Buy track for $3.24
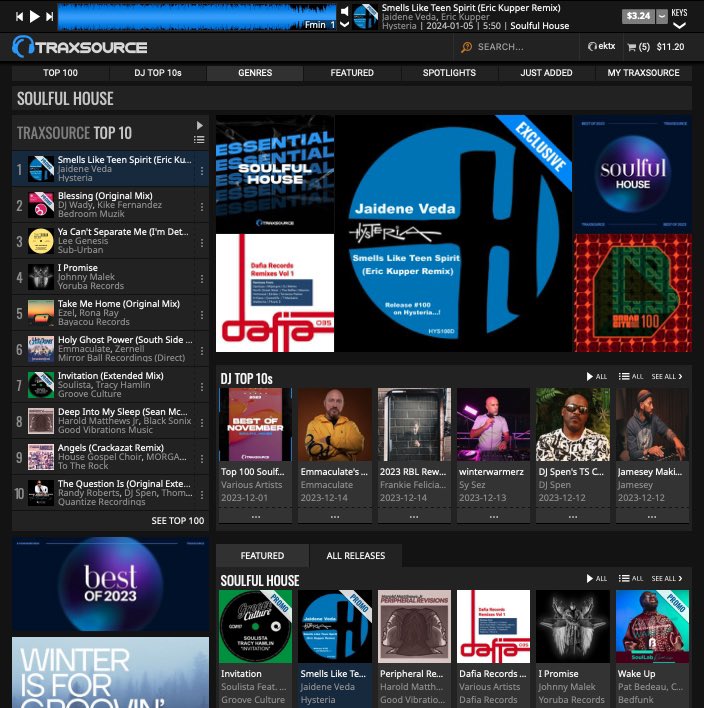 click(x=639, y=16)
